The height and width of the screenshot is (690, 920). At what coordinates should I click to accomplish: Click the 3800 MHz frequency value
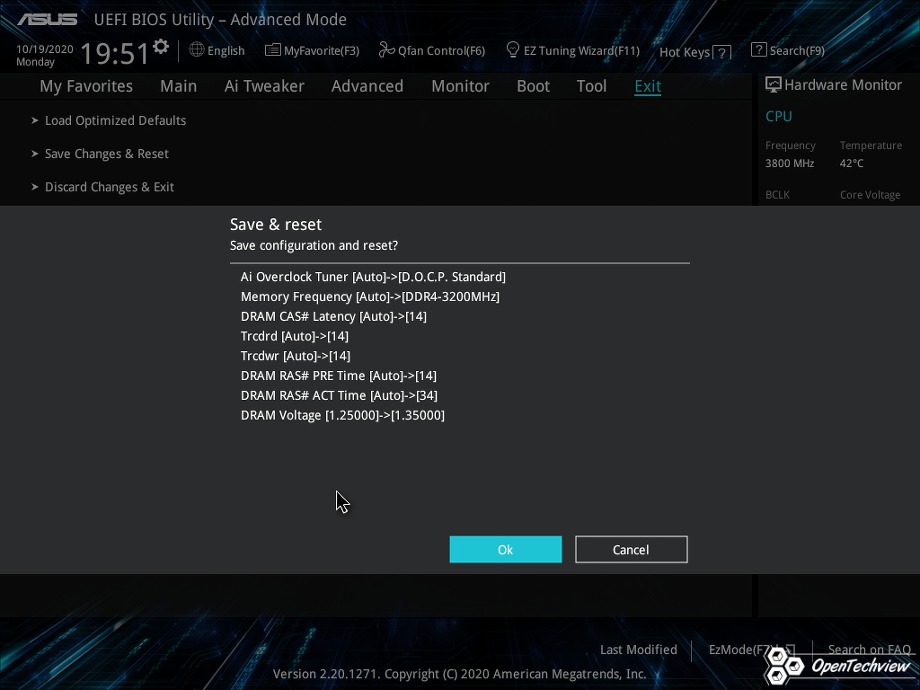[x=790, y=163]
